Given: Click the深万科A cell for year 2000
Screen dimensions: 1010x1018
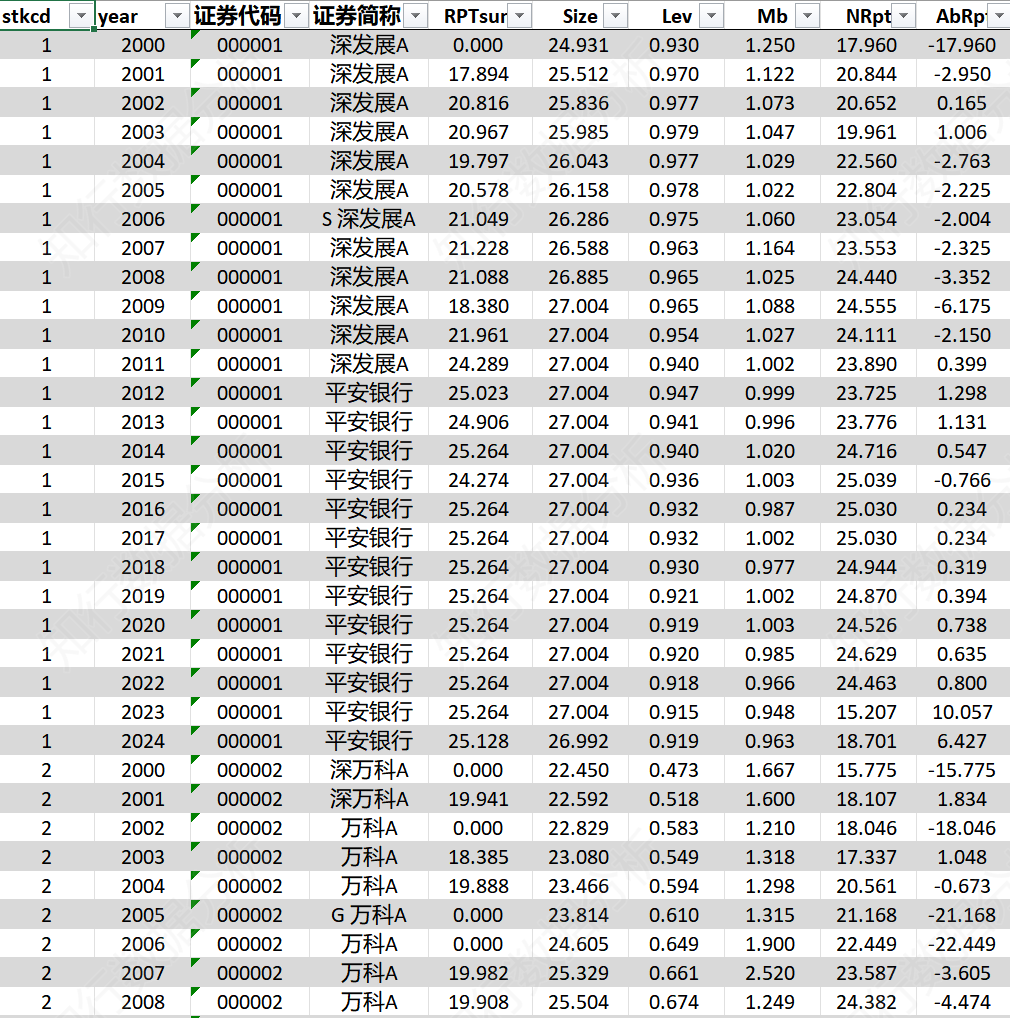Looking at the screenshot, I should 368,770.
